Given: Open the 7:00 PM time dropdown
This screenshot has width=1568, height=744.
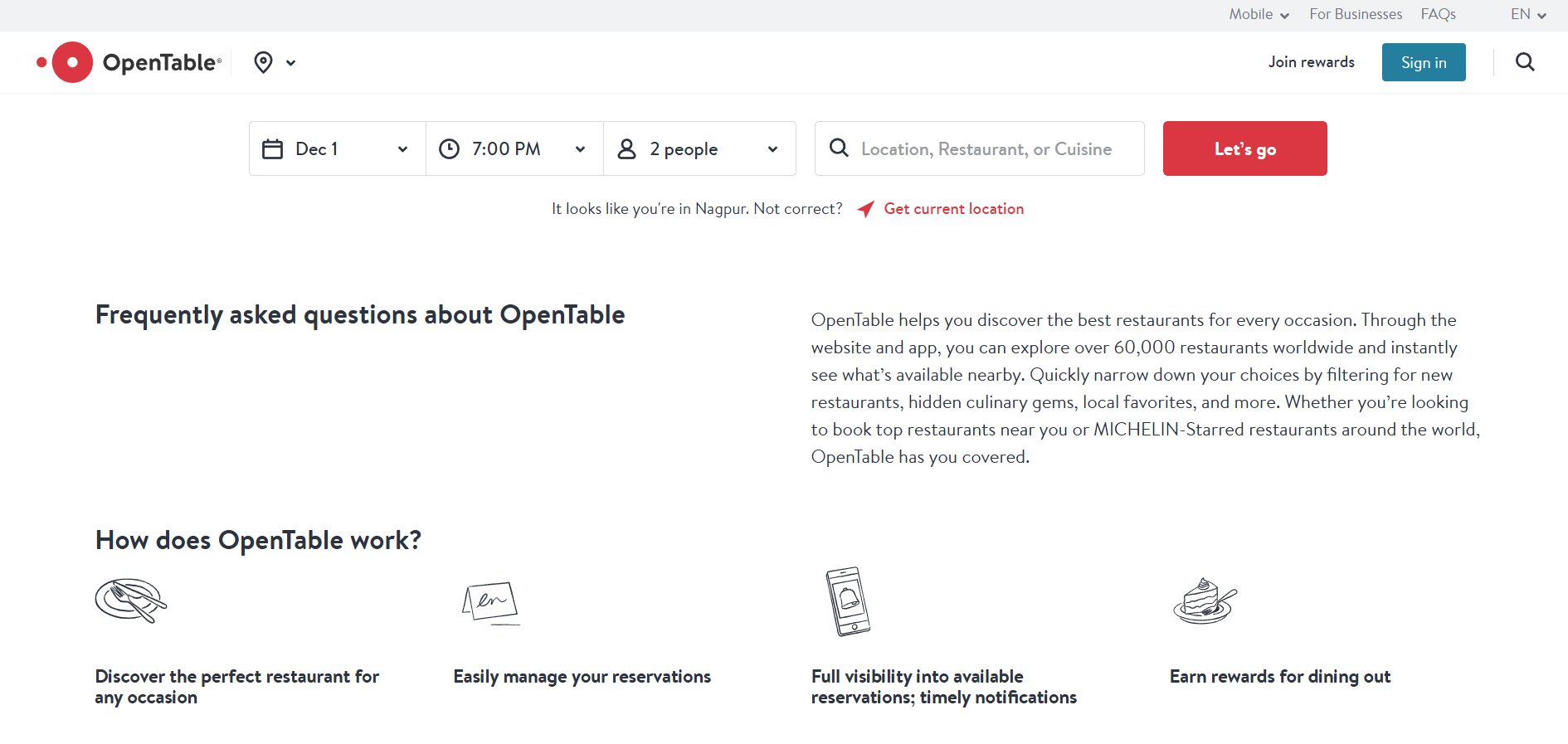Looking at the screenshot, I should (514, 148).
